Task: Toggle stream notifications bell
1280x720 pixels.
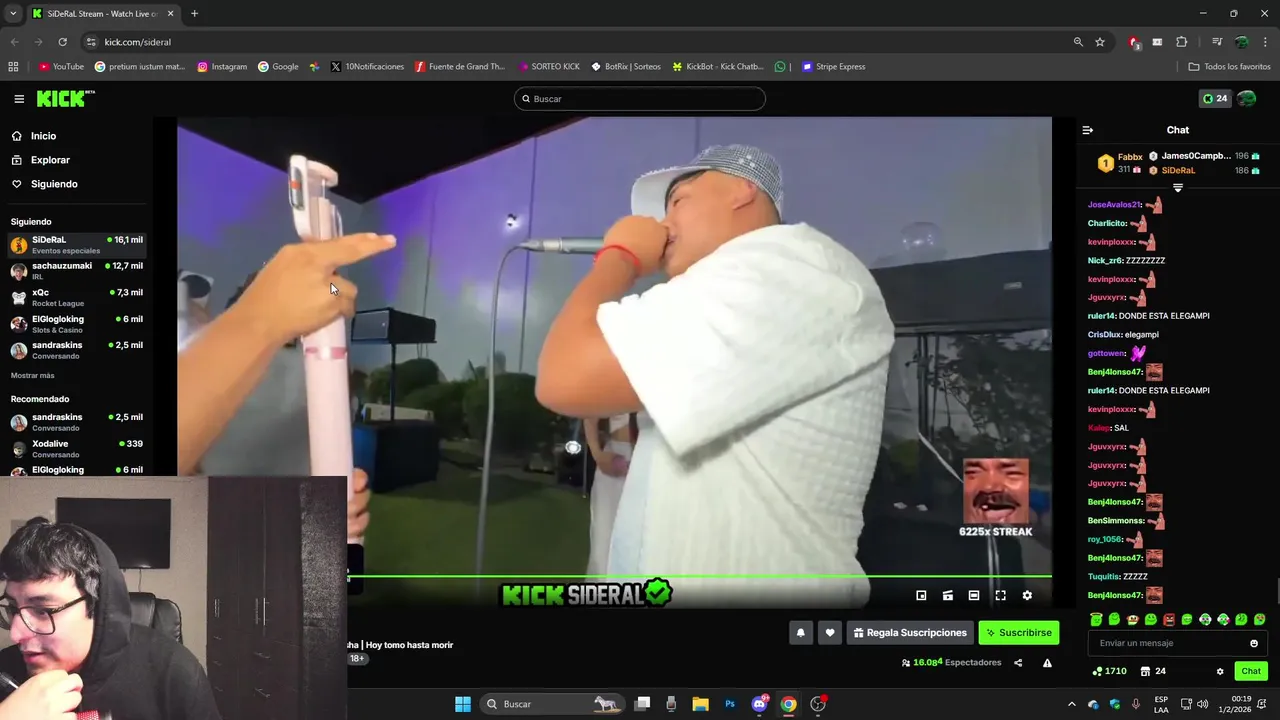Action: [800, 633]
